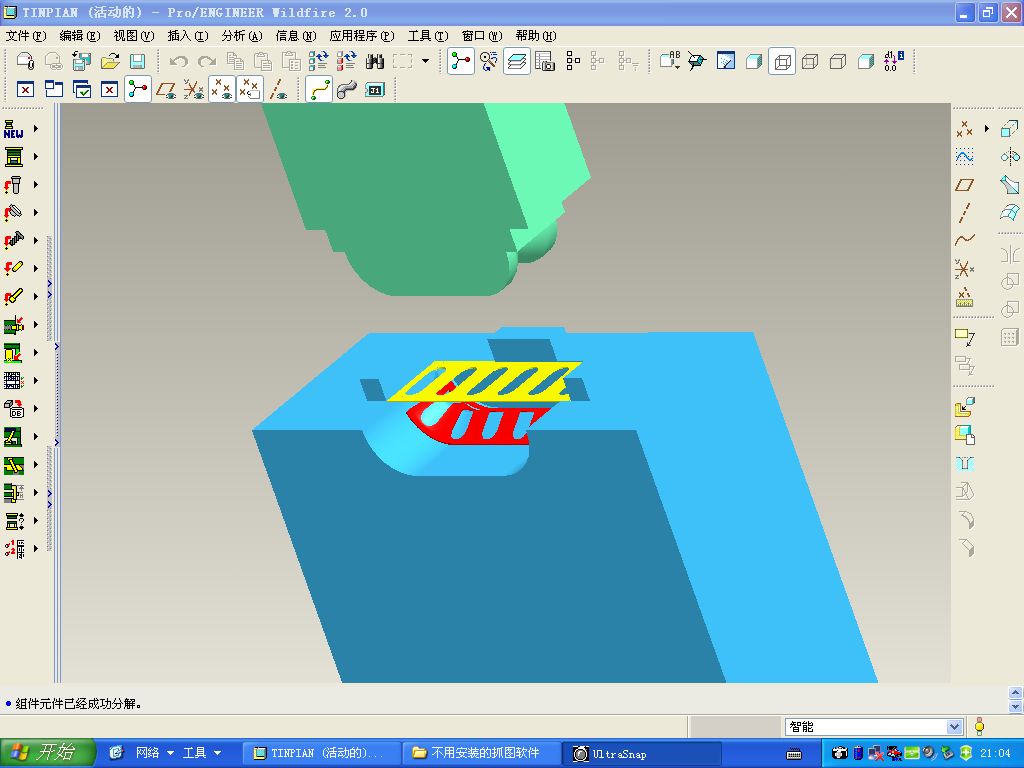Screen dimensions: 1024x768
Task: Toggle datum points display
Action: click(222, 89)
